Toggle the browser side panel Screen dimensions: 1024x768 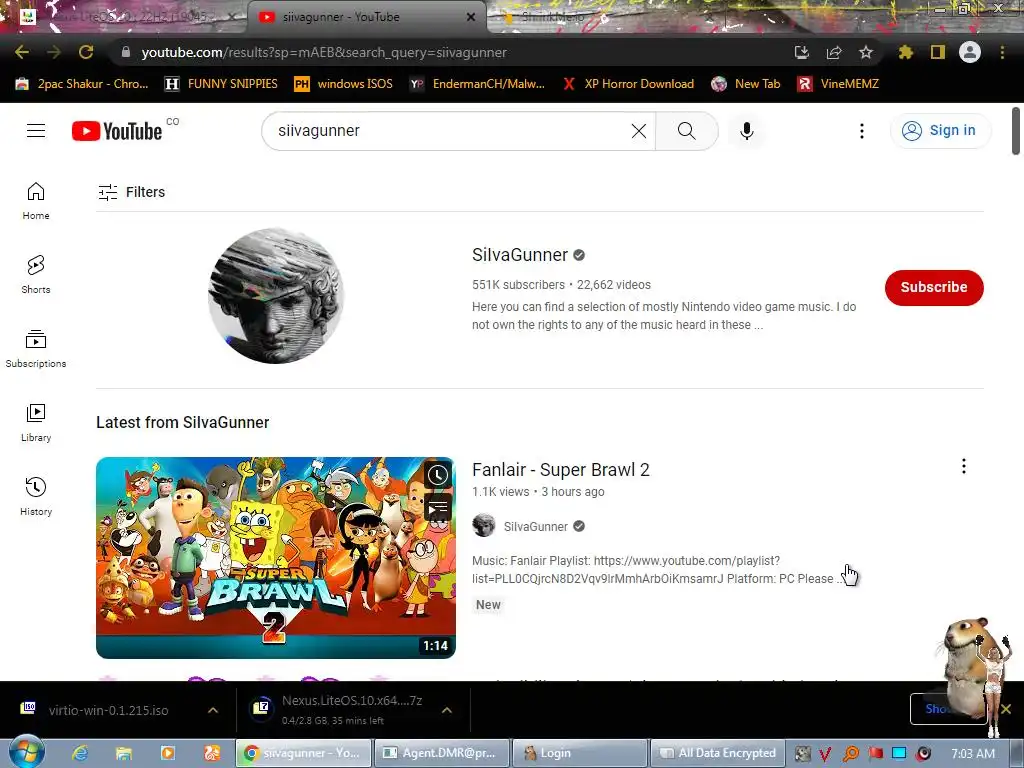(x=938, y=52)
